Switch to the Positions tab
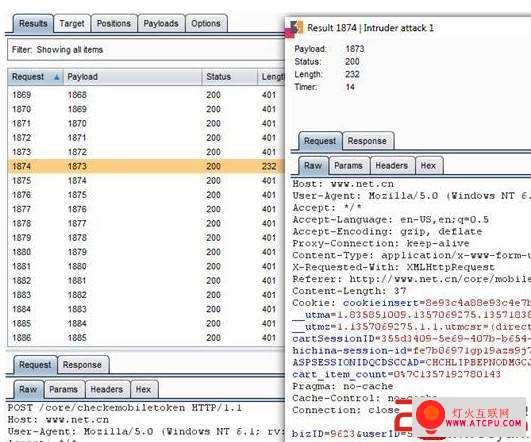Viewport: 531px width, 442px height. coord(114,24)
